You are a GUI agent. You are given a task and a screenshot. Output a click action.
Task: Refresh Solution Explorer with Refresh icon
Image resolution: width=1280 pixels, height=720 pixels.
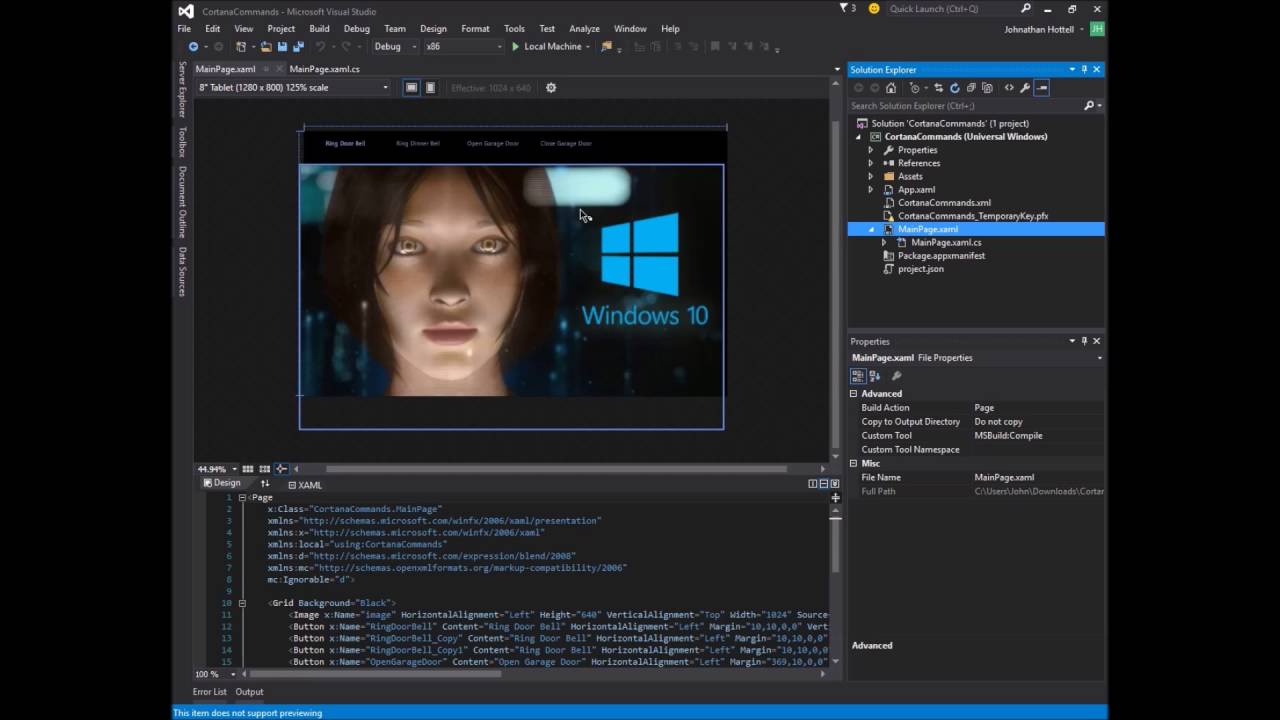point(955,88)
